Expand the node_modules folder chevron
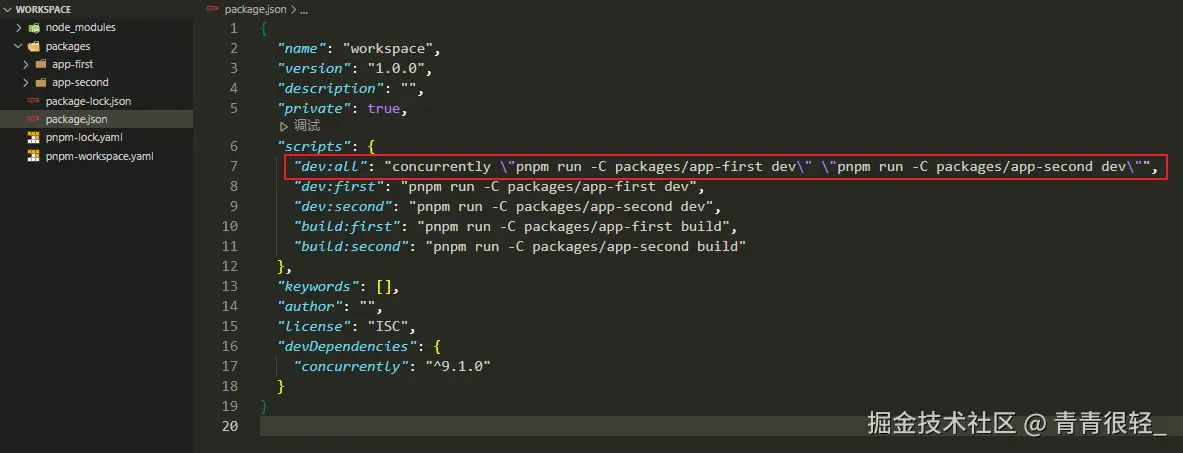This screenshot has width=1183, height=453. point(19,27)
